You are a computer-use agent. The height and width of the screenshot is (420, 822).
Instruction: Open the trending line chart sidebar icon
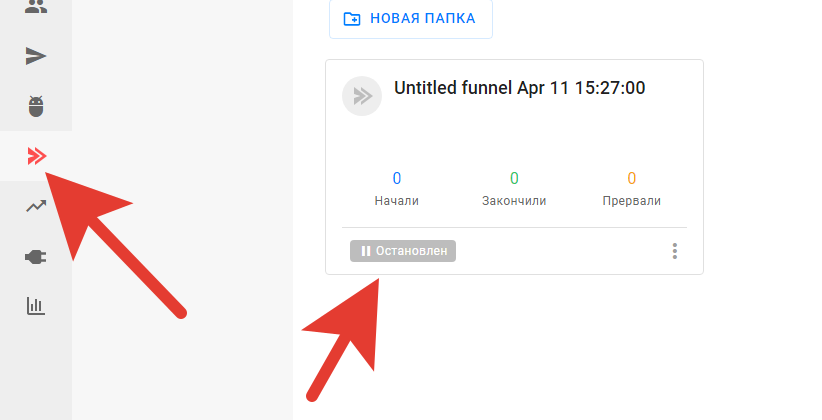[x=36, y=206]
